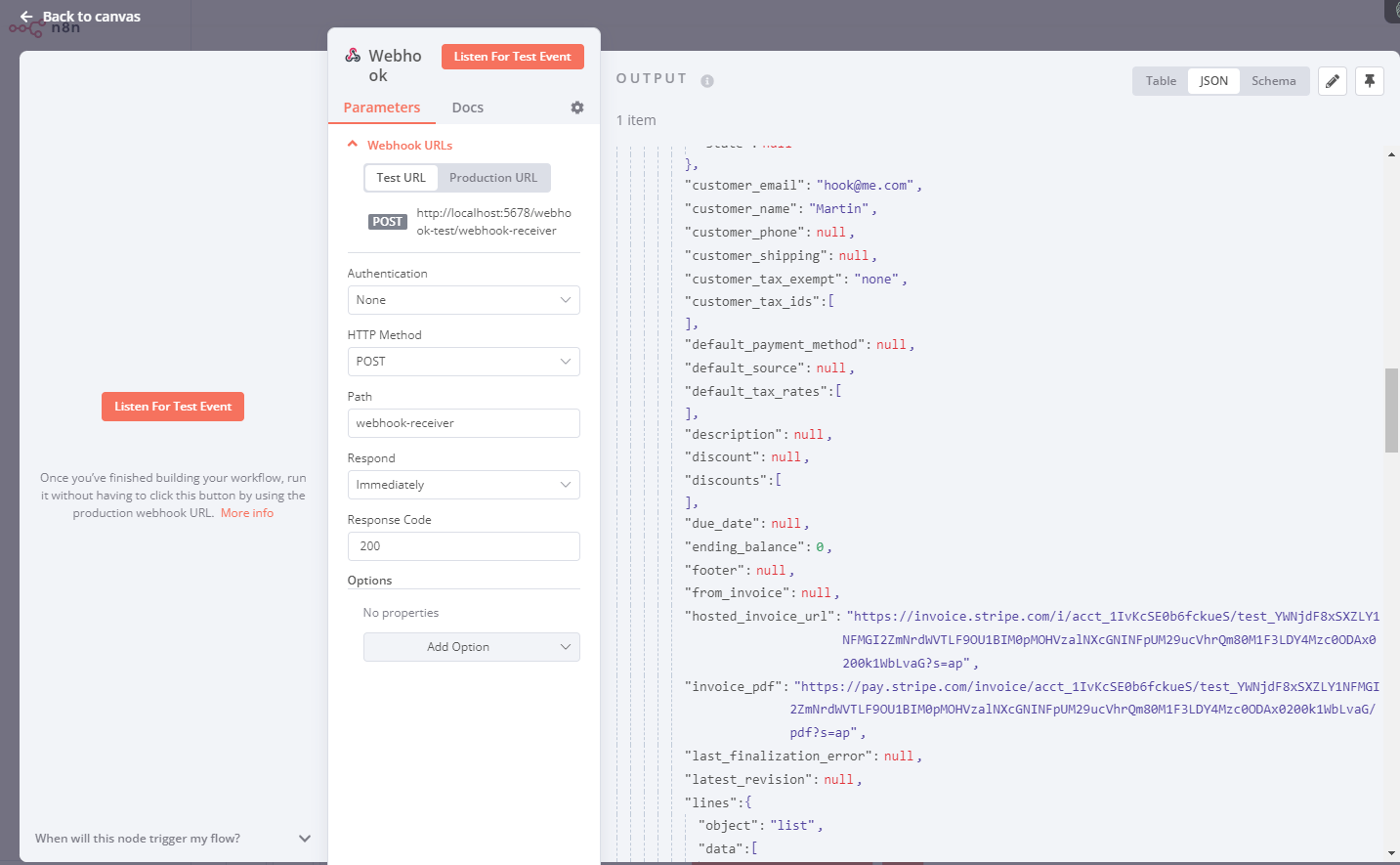Click the Output info circle icon

tap(707, 81)
